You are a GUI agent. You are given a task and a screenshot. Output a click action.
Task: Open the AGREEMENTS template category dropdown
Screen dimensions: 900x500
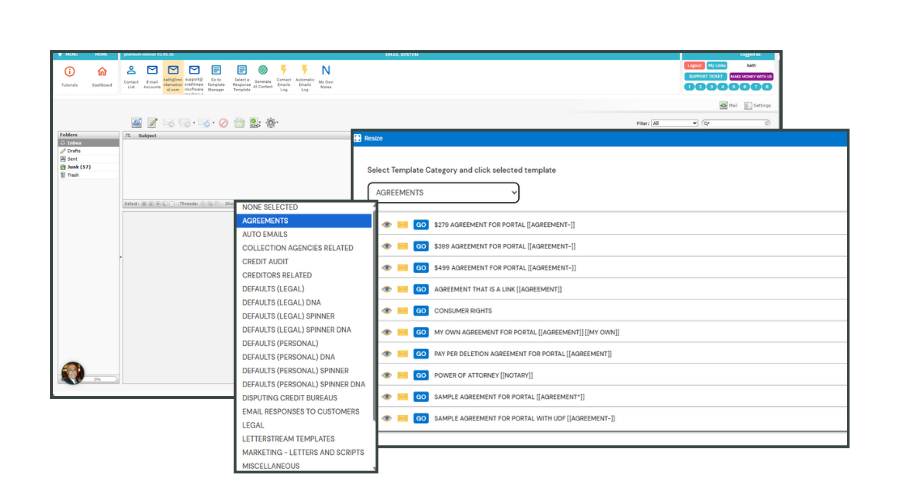click(x=444, y=193)
